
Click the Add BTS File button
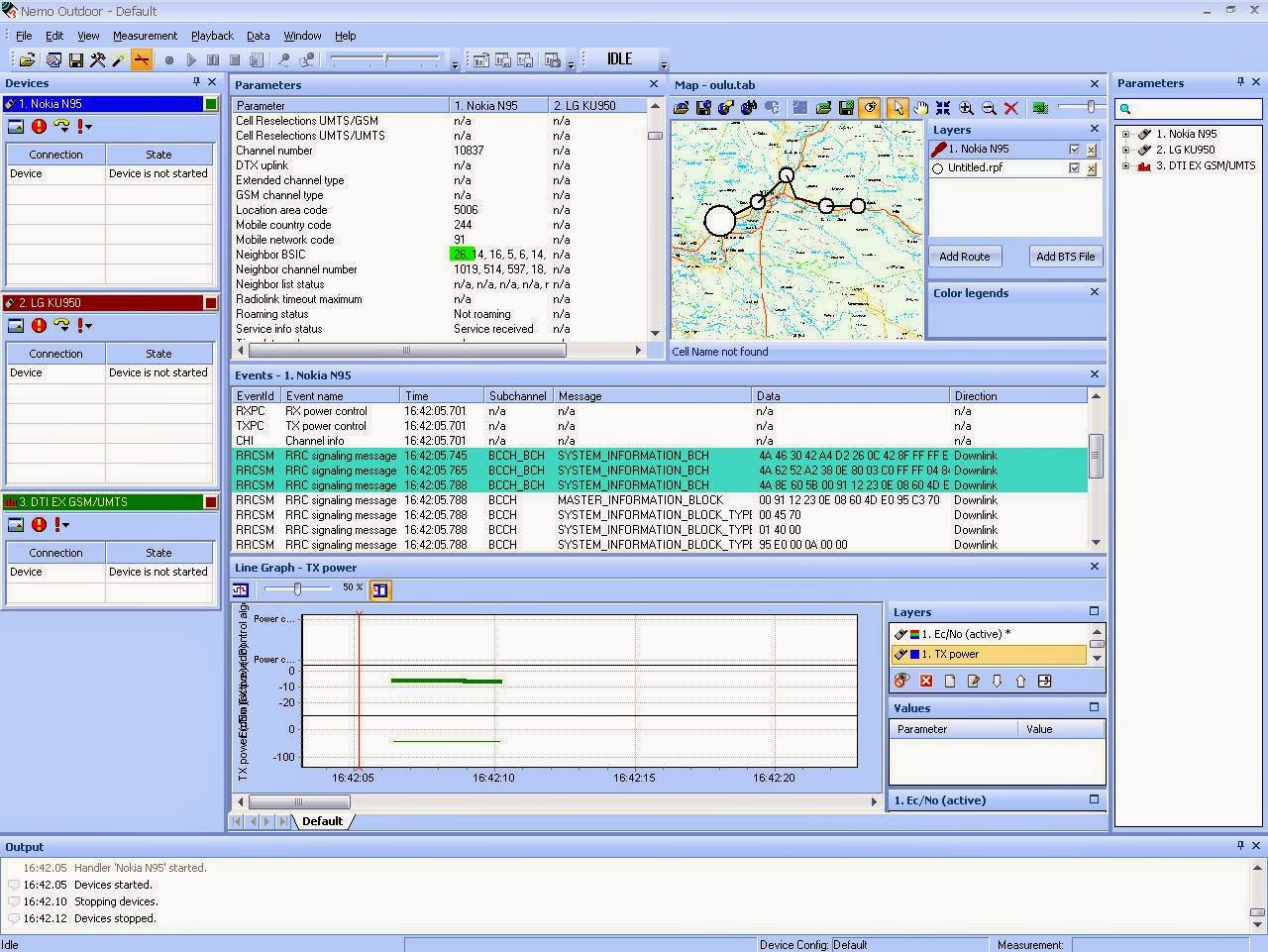1065,257
